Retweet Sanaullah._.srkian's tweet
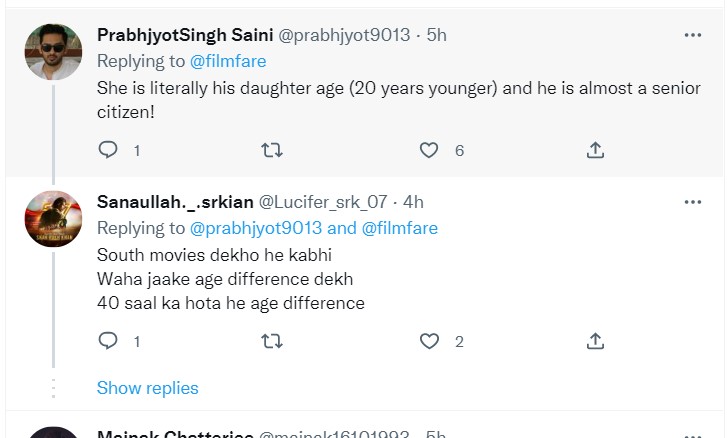This screenshot has width=727, height=438. pos(271,342)
